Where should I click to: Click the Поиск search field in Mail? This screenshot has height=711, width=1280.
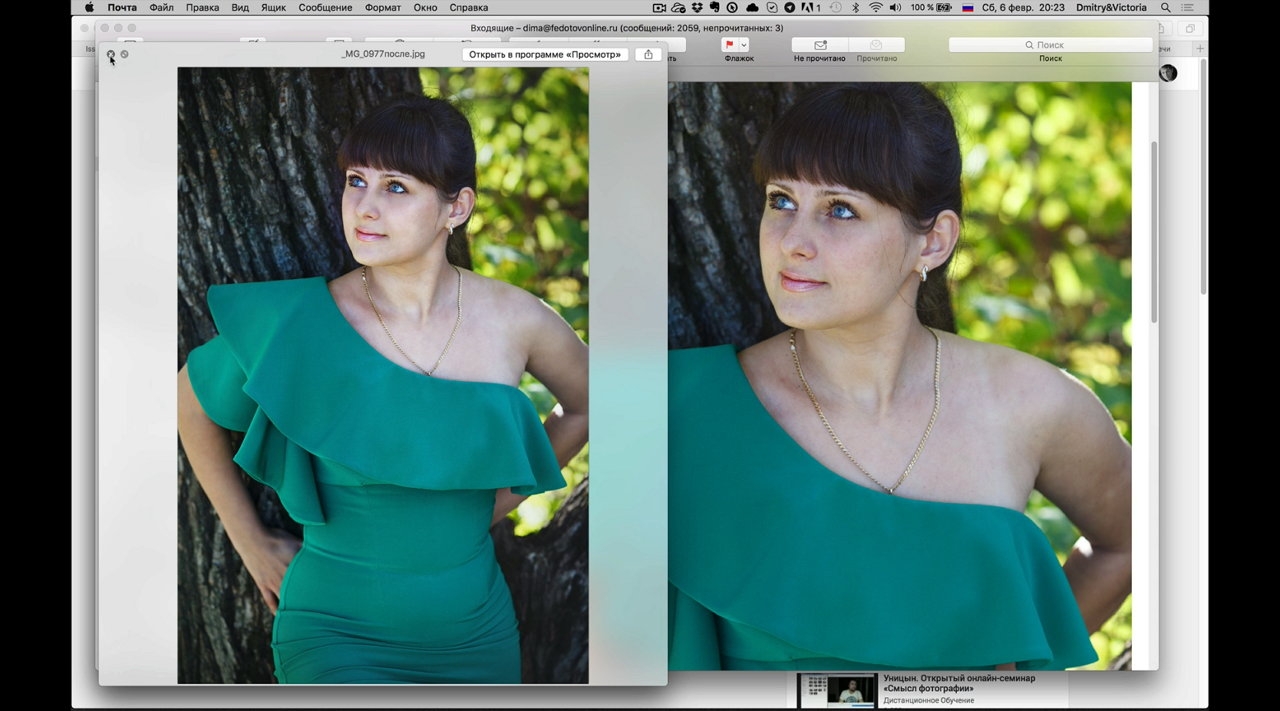1051,45
